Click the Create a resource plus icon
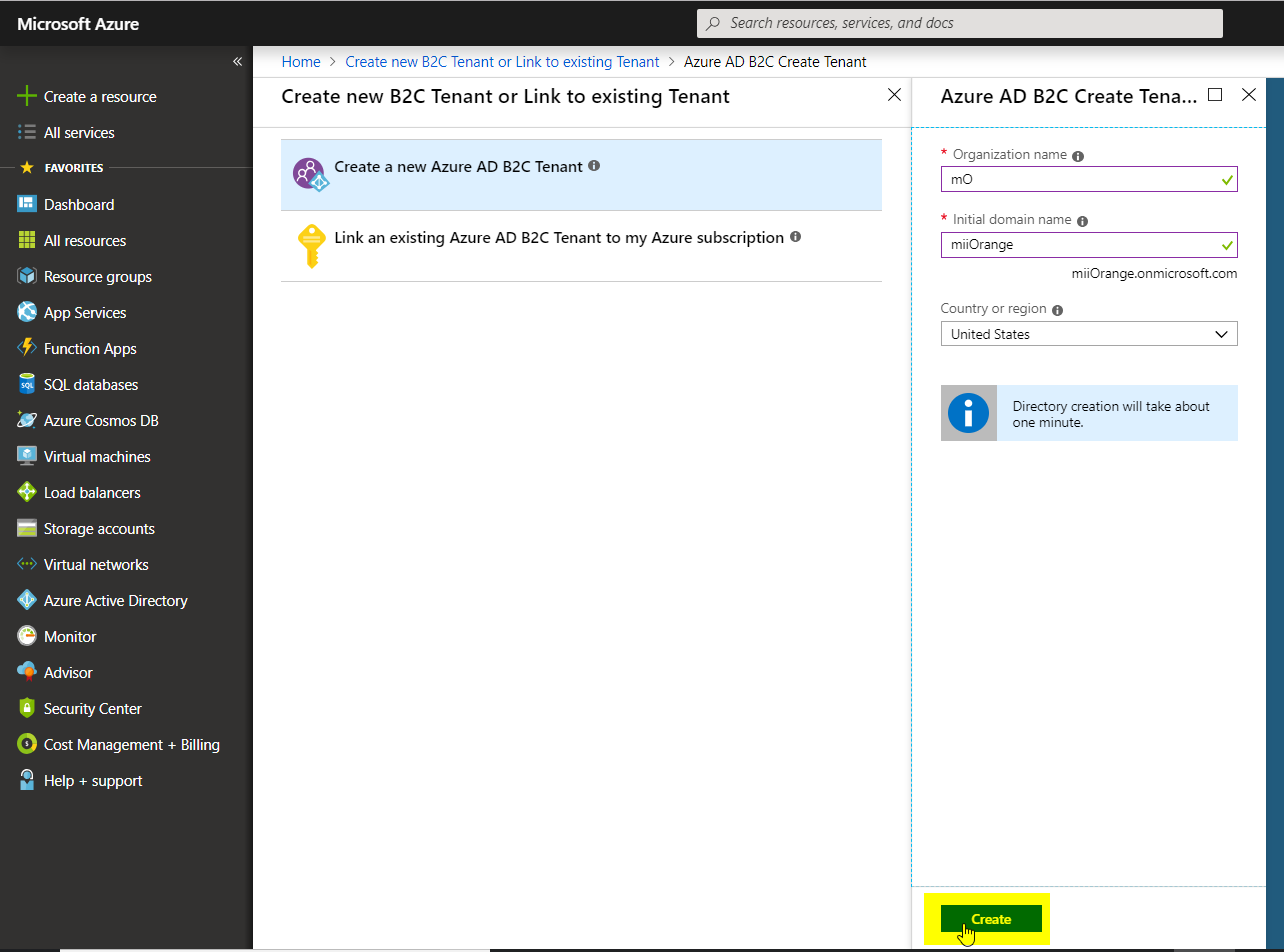Viewport: 1284px width, 952px height. 27,97
